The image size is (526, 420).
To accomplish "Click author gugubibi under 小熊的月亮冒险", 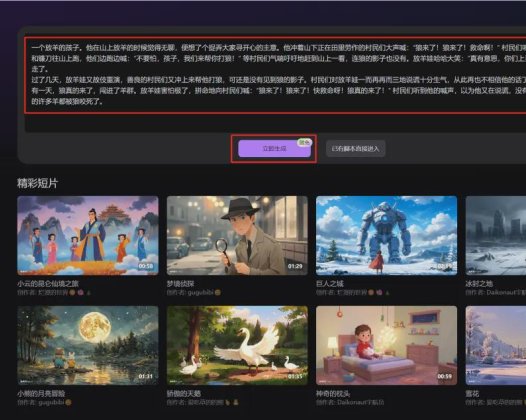I will [x=51, y=402].
